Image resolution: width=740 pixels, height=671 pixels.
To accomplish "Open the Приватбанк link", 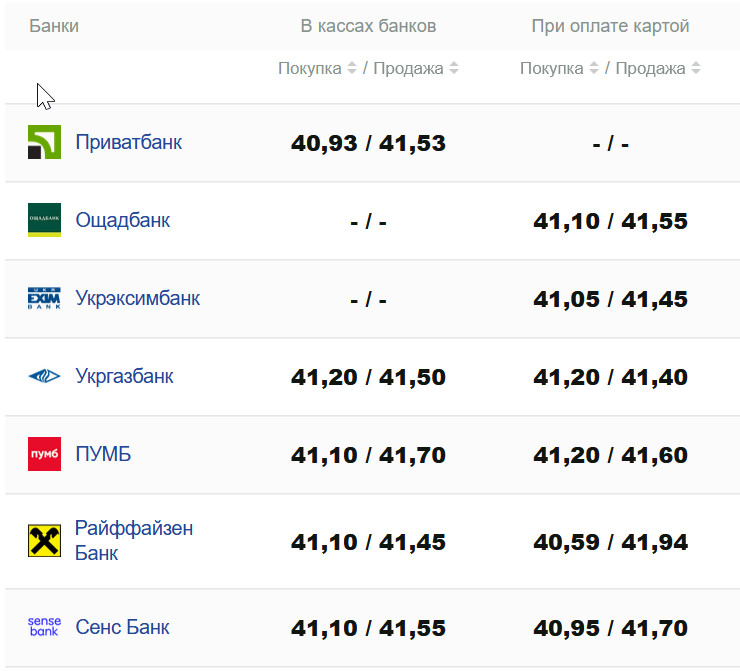I will (128, 142).
